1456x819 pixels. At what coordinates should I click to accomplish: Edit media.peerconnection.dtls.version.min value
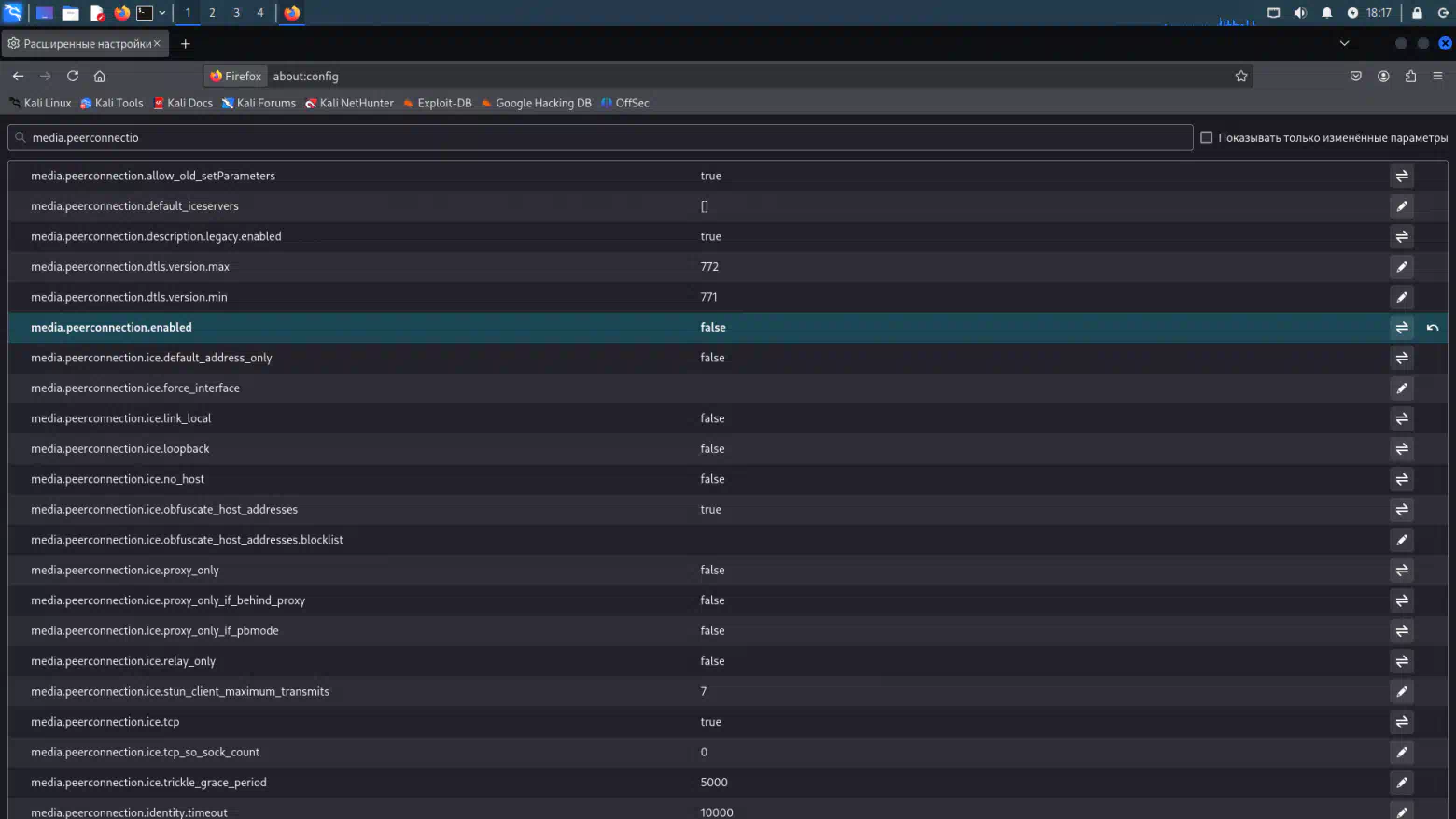[x=1401, y=297]
